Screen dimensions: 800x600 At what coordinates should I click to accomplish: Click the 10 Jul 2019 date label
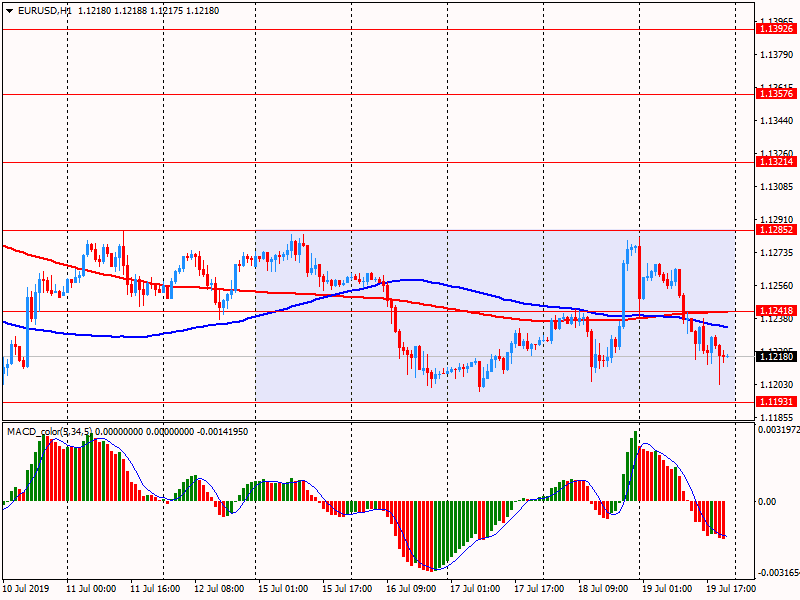pyautogui.click(x=26, y=589)
